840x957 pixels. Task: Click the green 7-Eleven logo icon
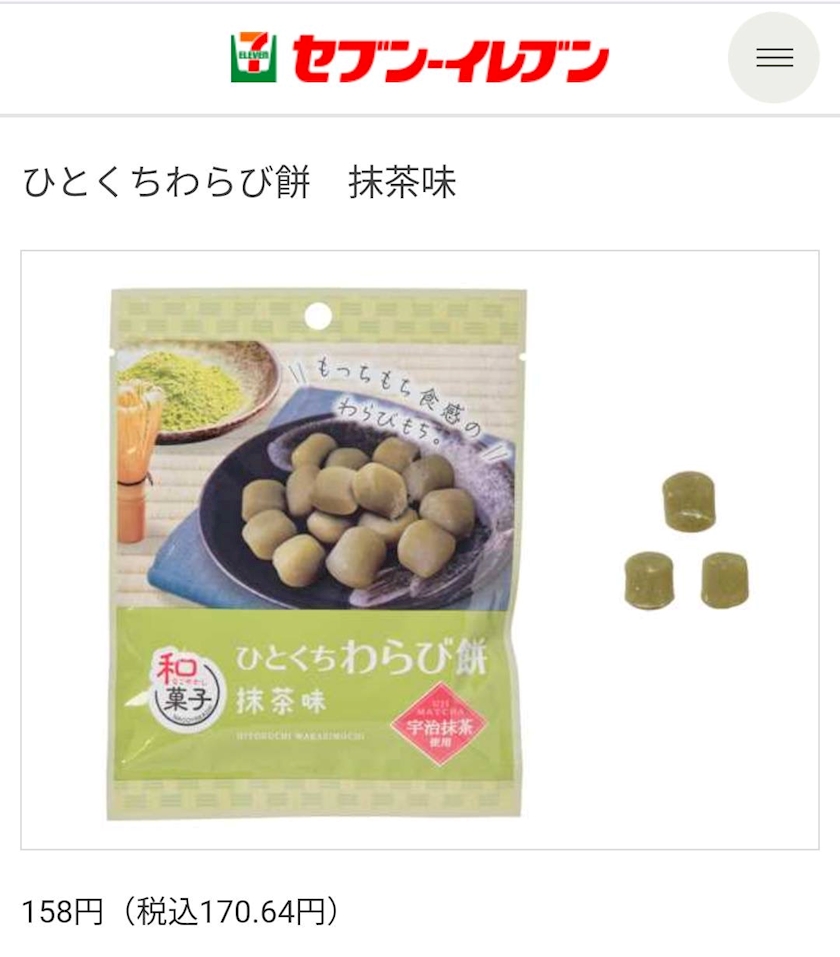[x=254, y=57]
